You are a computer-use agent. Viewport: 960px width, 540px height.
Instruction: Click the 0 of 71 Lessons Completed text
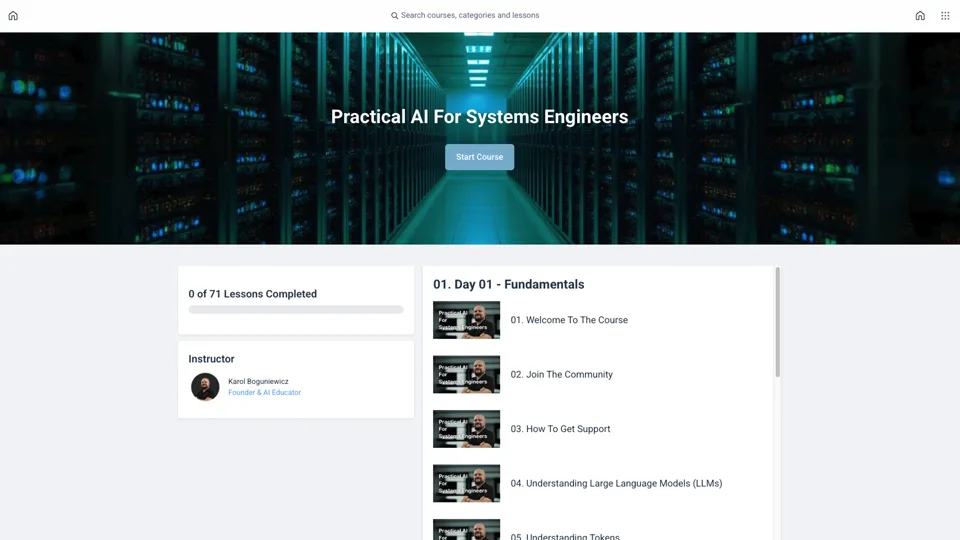tap(252, 294)
